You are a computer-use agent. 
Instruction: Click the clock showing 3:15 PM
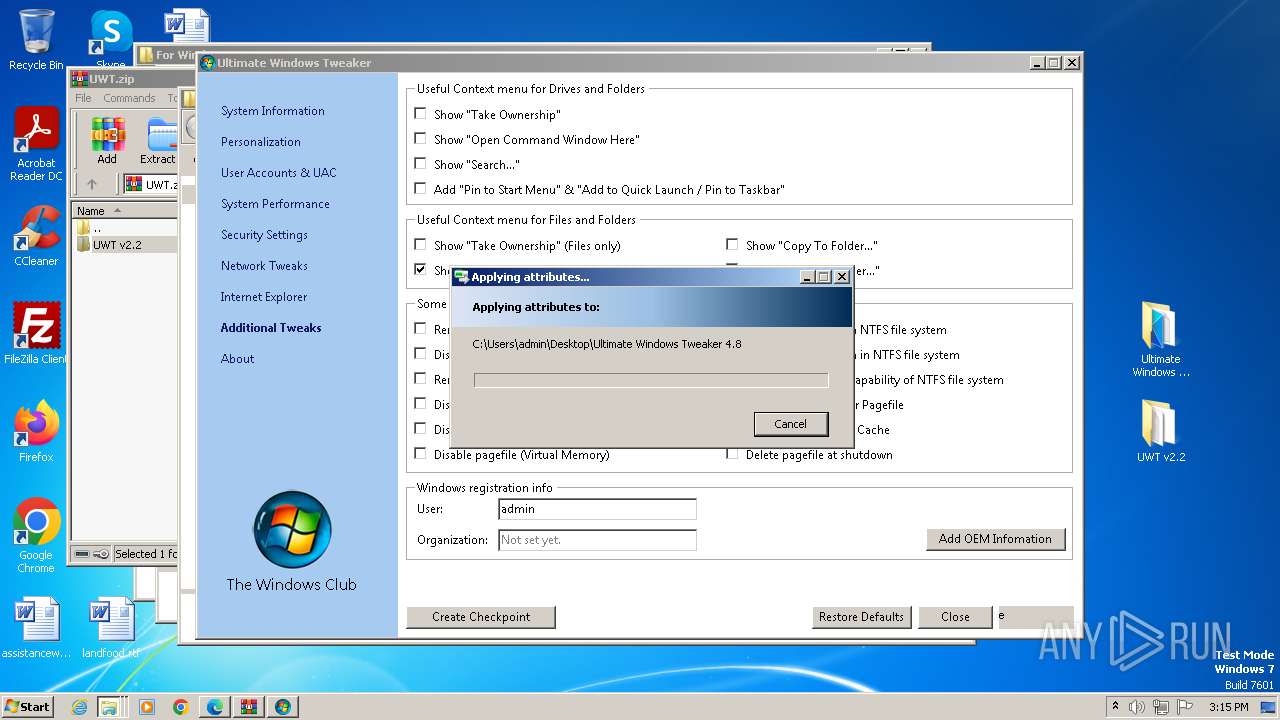pyautogui.click(x=1228, y=707)
